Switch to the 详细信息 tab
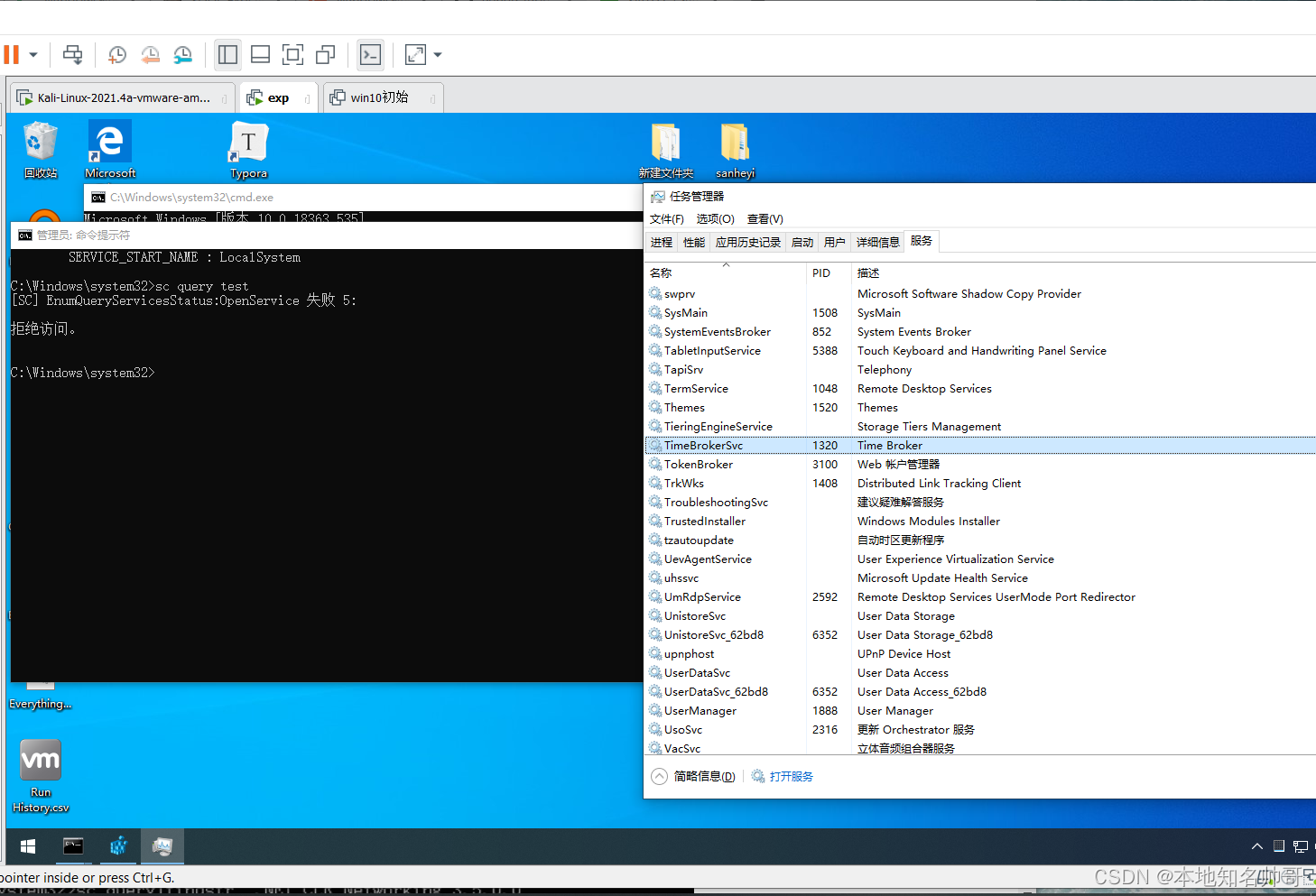1316x896 pixels. 878,242
